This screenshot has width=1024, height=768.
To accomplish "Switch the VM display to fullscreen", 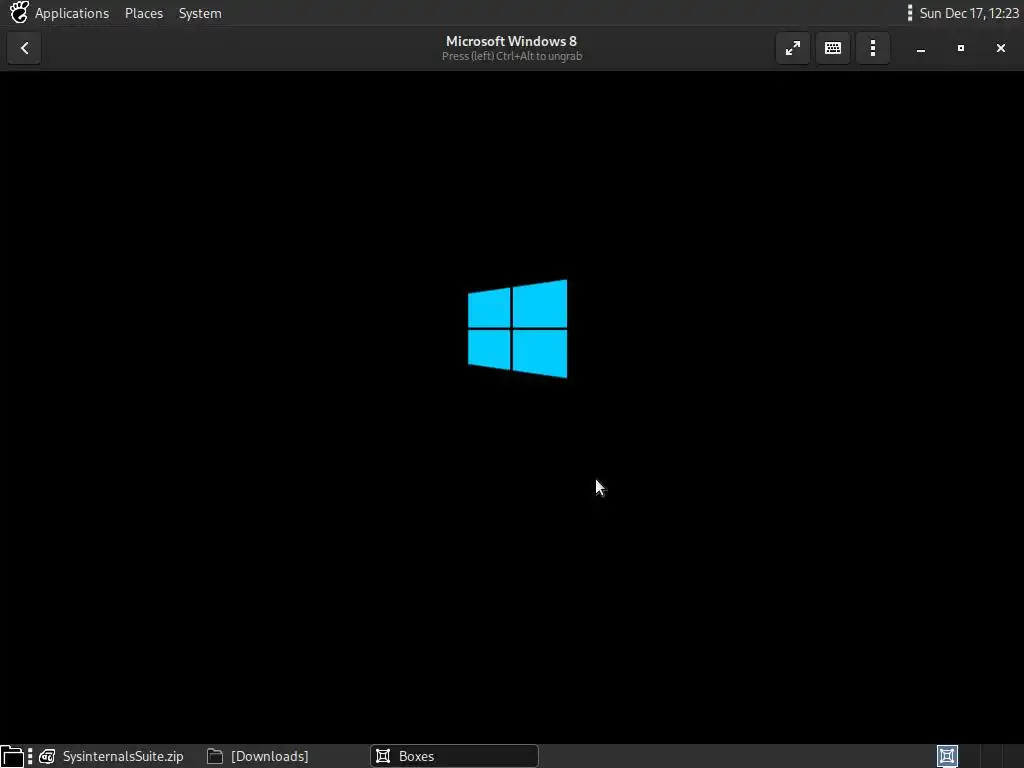I will [793, 48].
